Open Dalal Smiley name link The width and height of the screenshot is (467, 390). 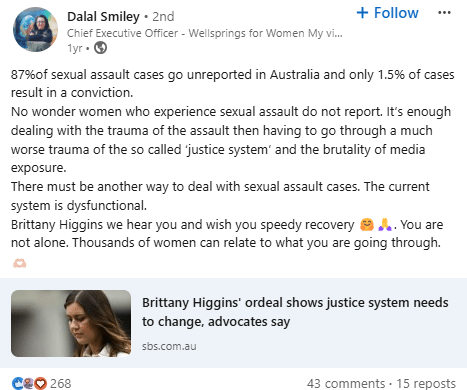pyautogui.click(x=103, y=17)
